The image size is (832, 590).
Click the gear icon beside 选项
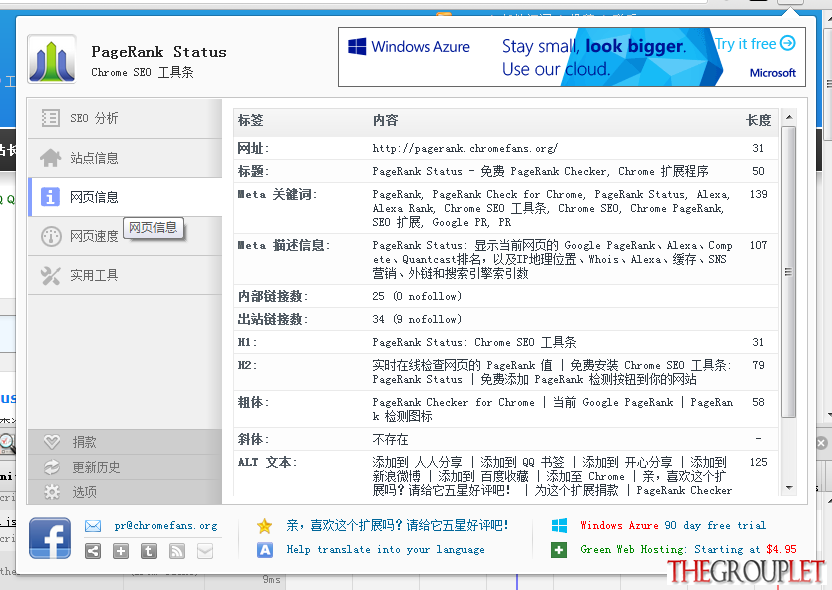point(52,492)
